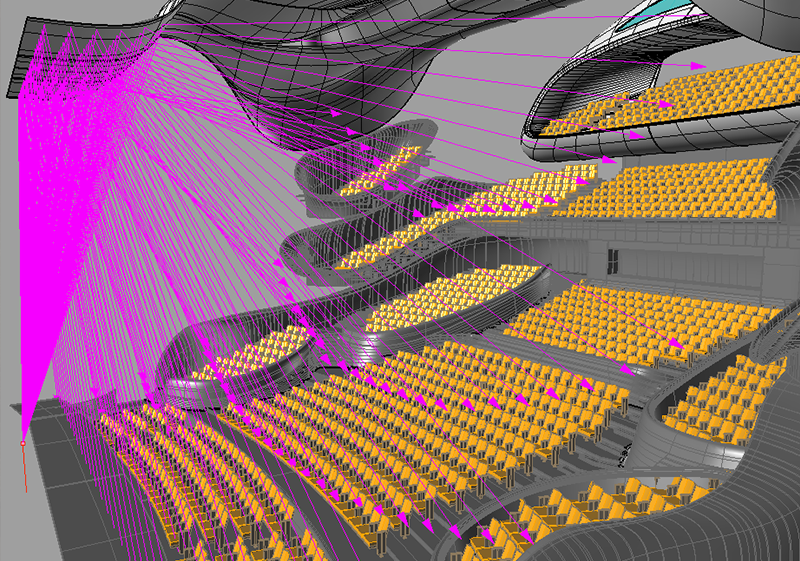Select the smallest upper side box seats
The width and height of the screenshot is (800, 561).
pyautogui.click(x=385, y=165)
